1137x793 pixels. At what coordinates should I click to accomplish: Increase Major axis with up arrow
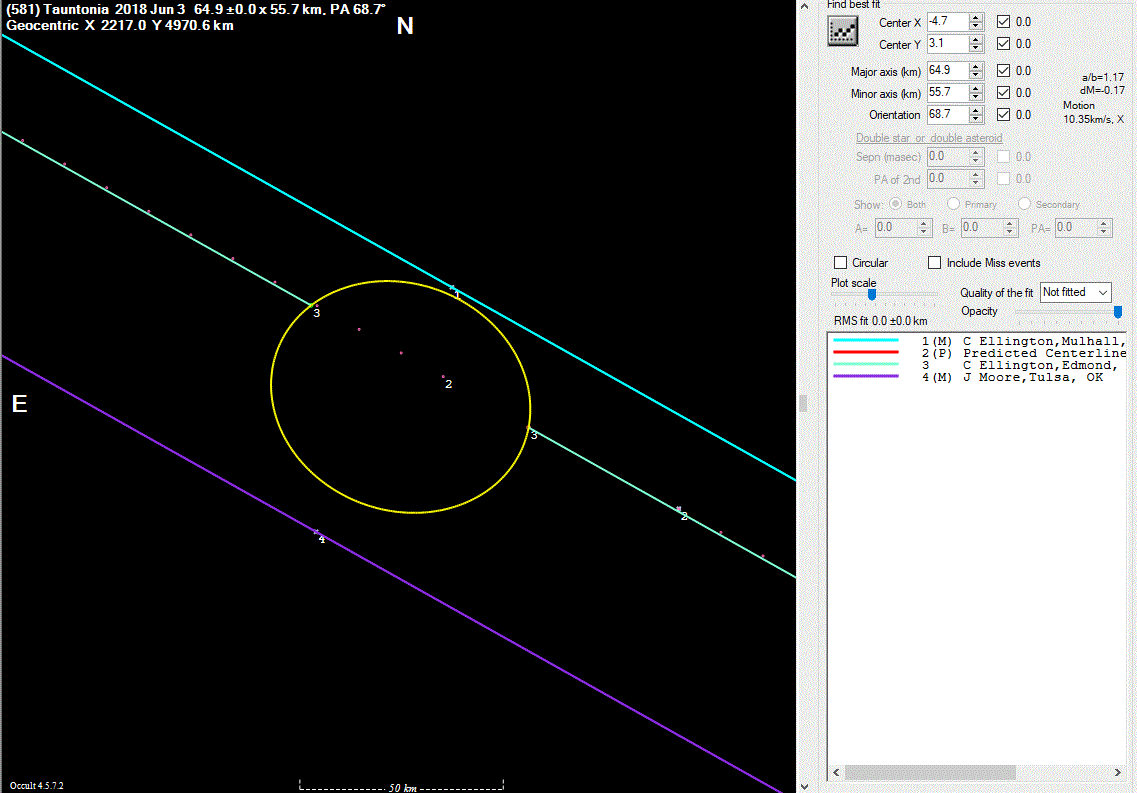click(x=976, y=66)
